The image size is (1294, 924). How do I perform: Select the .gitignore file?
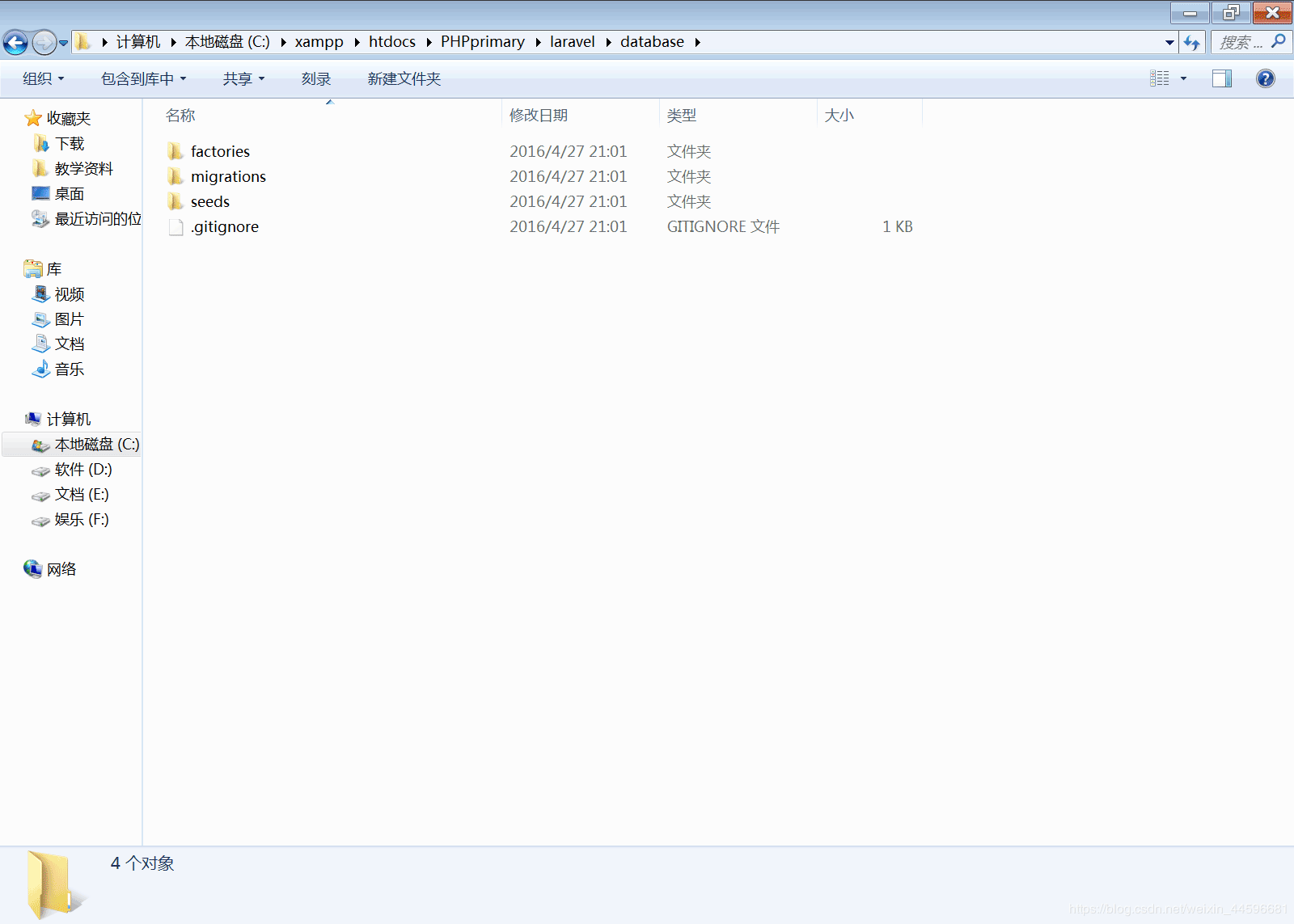pos(225,226)
